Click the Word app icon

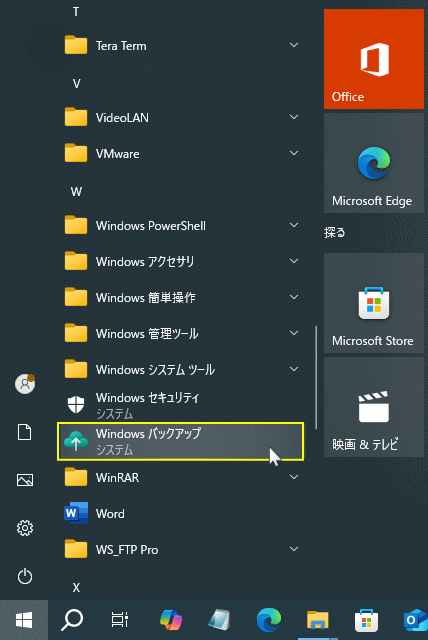76,513
